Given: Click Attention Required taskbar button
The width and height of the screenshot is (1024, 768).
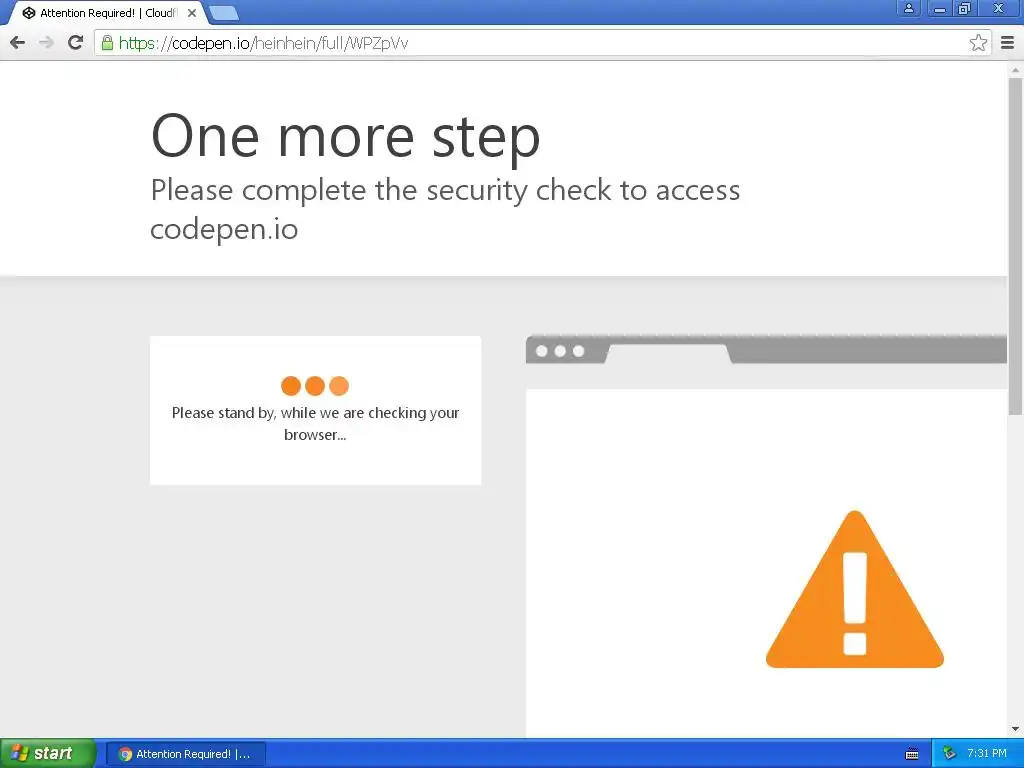Looking at the screenshot, I should point(185,754).
